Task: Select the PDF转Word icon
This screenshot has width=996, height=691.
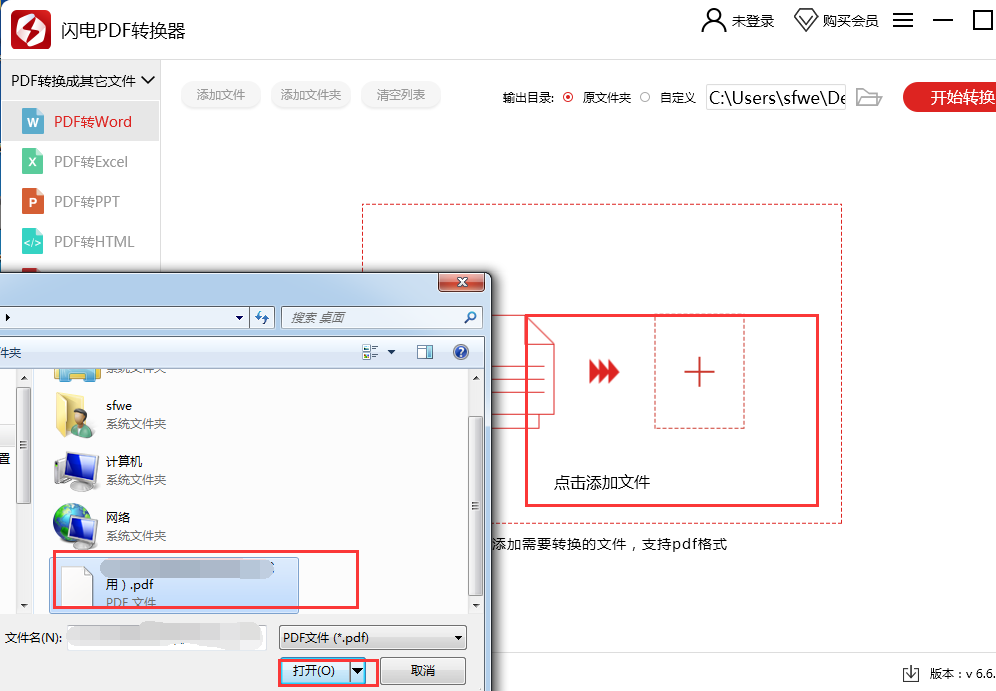Action: 33,121
